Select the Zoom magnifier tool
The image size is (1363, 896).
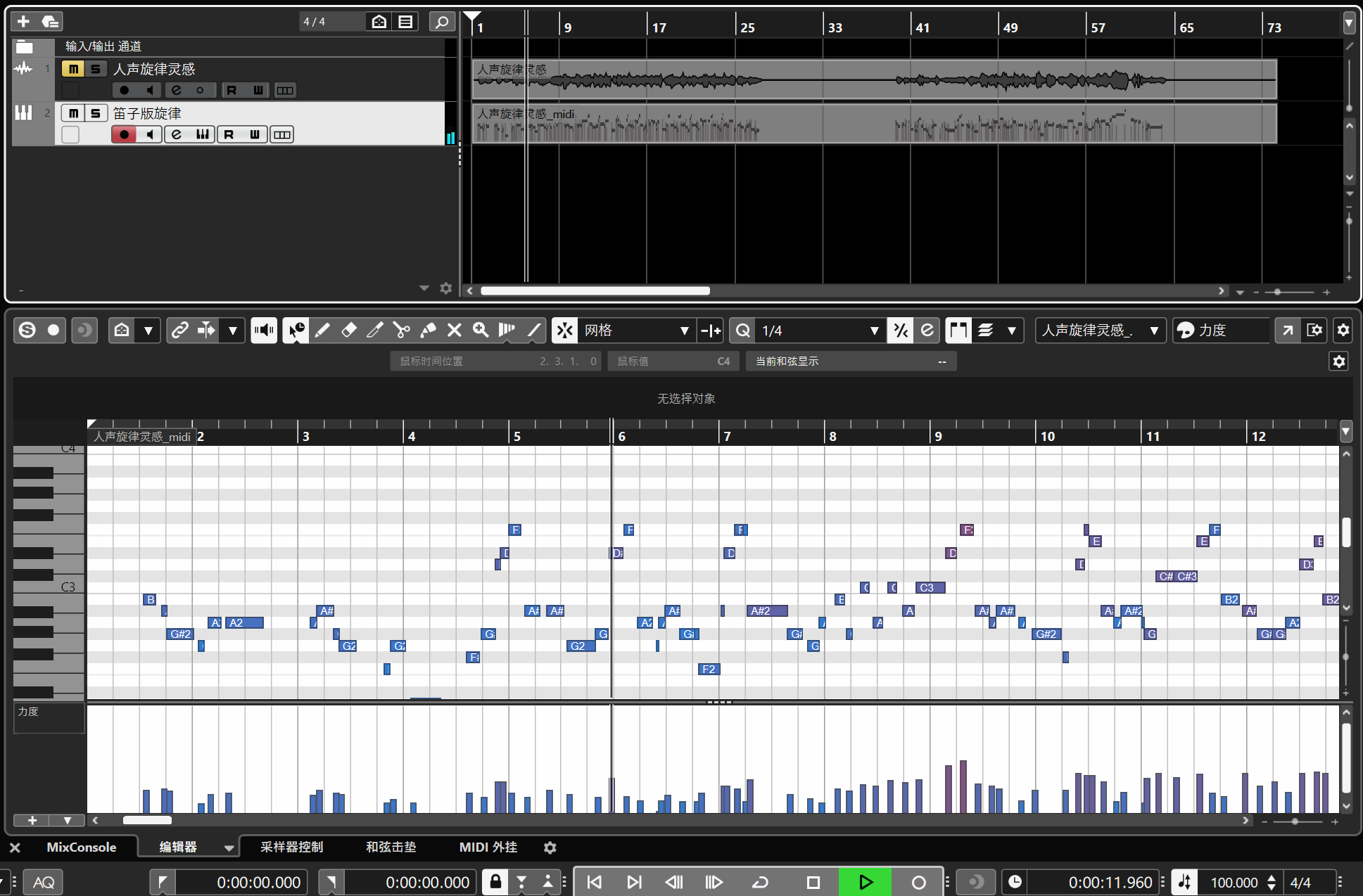tap(480, 331)
